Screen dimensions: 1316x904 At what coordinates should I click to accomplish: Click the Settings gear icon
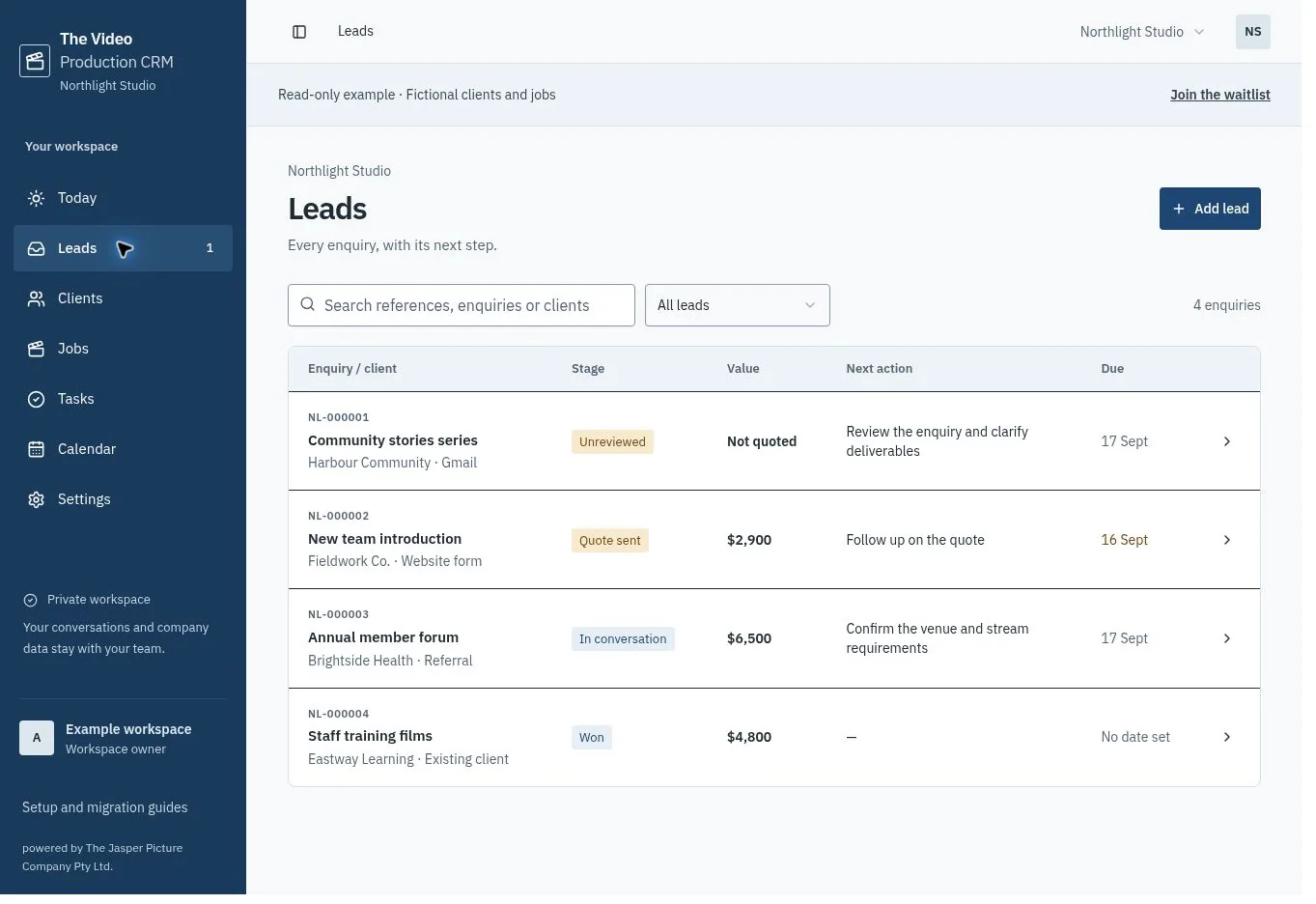(x=36, y=499)
